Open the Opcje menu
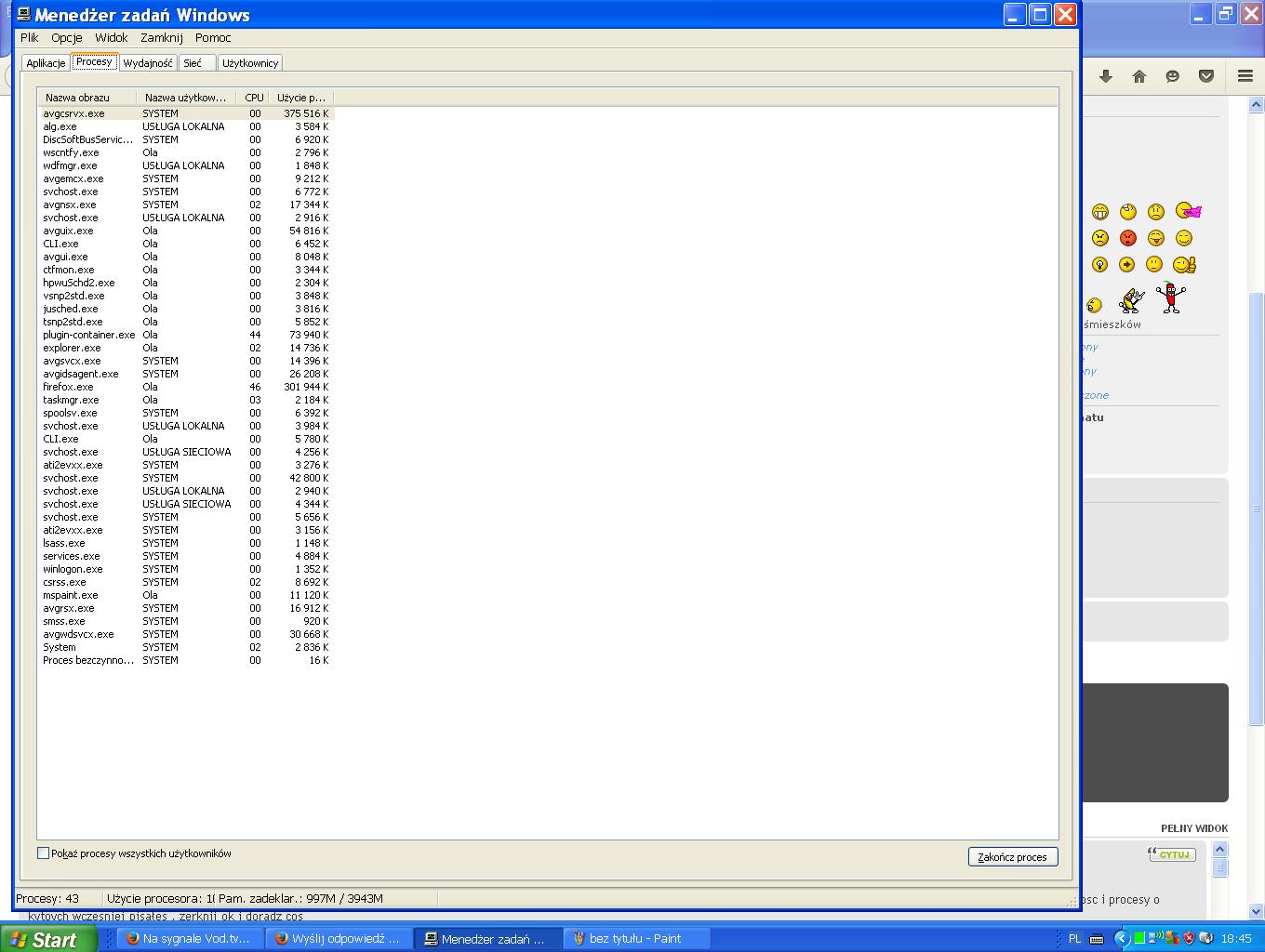Screen dimensions: 1265x952 click(67, 38)
